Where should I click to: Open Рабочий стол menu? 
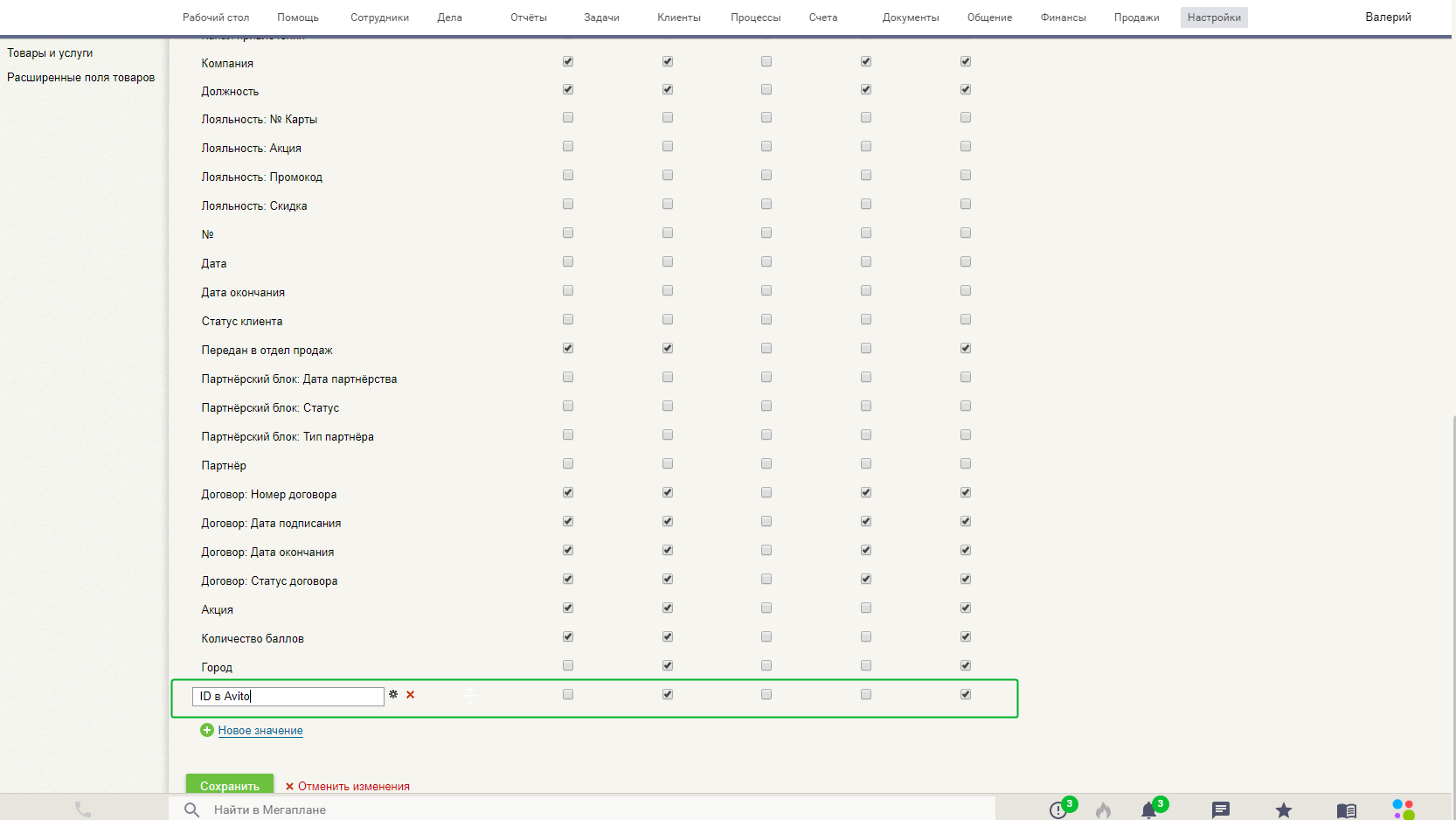coord(216,17)
